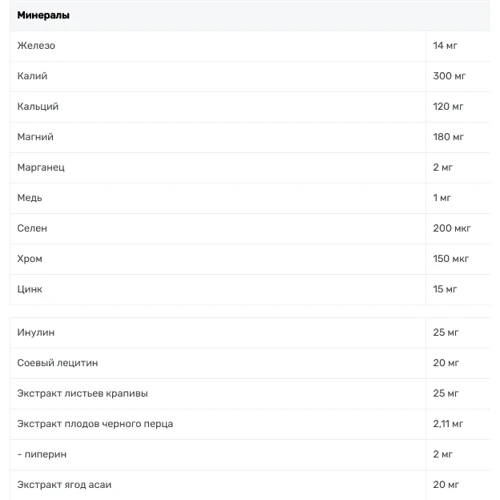Select the Марганец row label

41,168
